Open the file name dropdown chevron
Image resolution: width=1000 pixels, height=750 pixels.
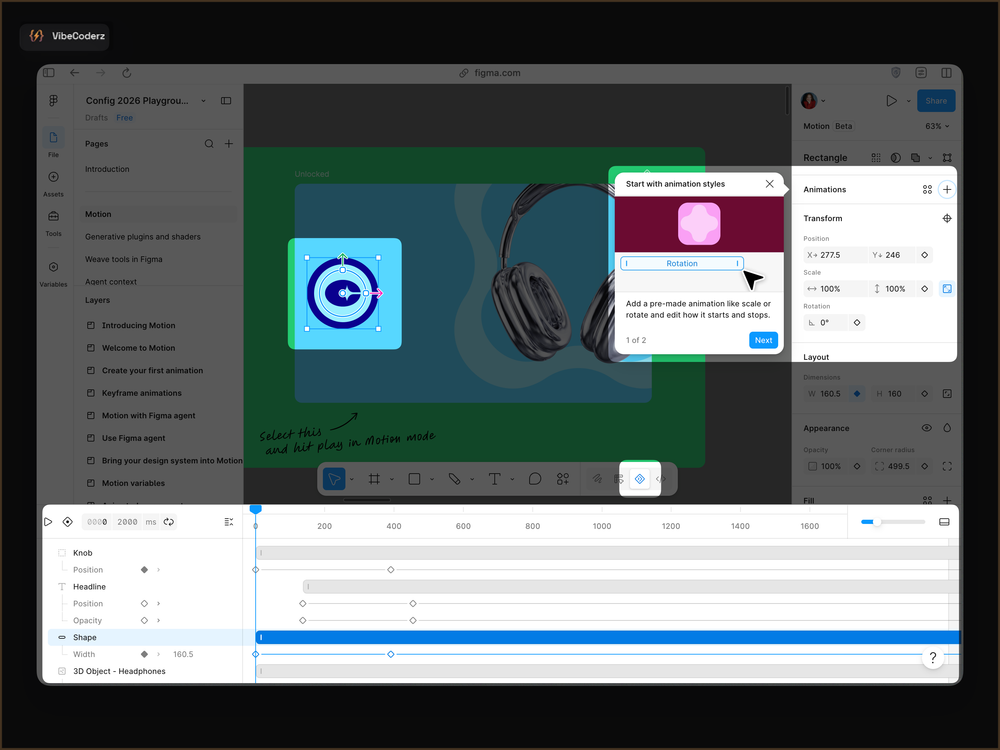(x=203, y=101)
